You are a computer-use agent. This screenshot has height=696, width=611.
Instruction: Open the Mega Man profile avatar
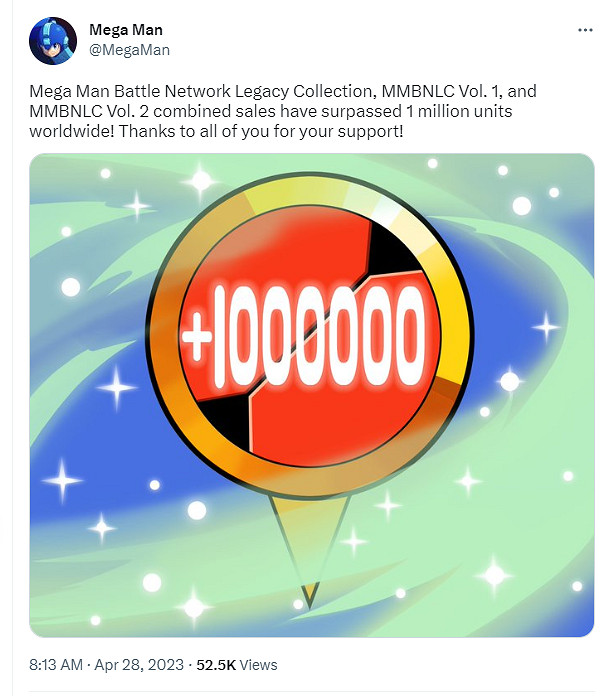tap(53, 41)
